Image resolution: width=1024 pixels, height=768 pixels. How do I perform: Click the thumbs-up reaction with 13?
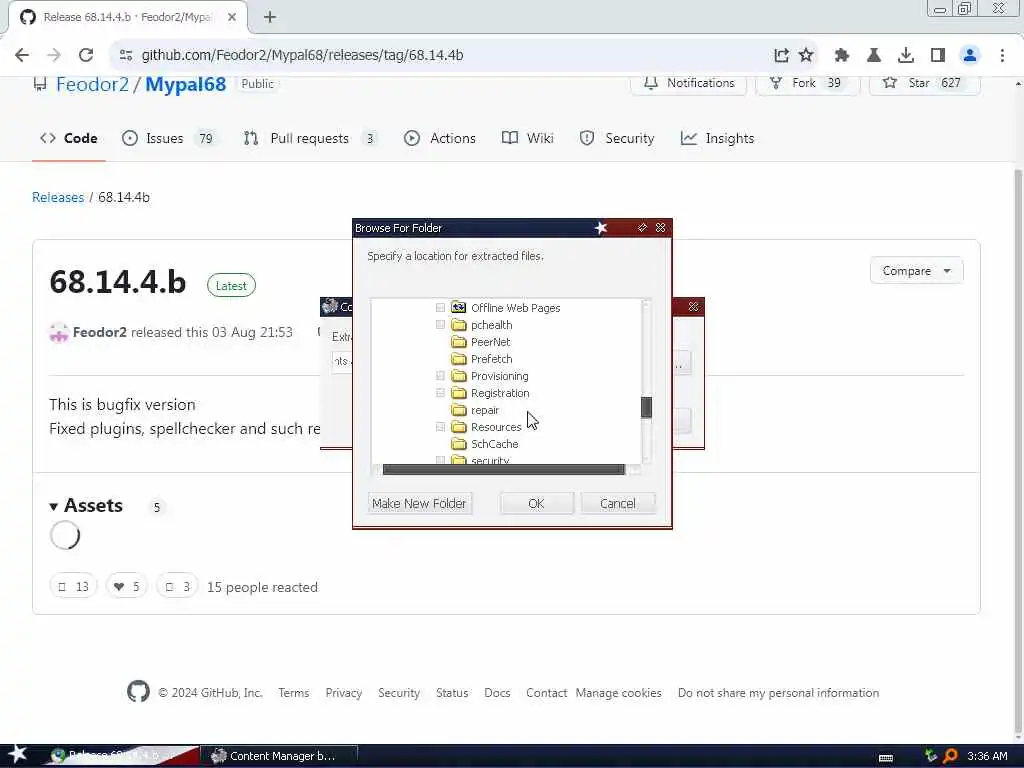[73, 586]
